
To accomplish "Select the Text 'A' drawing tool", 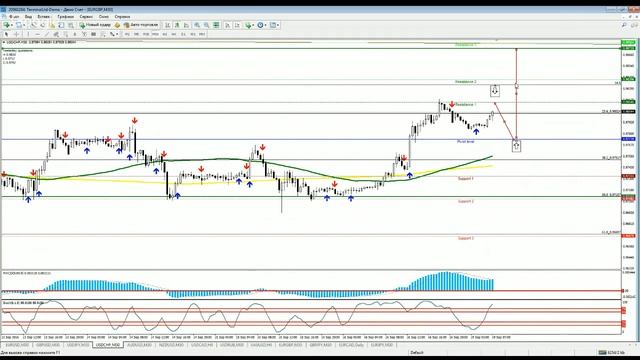I will pos(75,34).
